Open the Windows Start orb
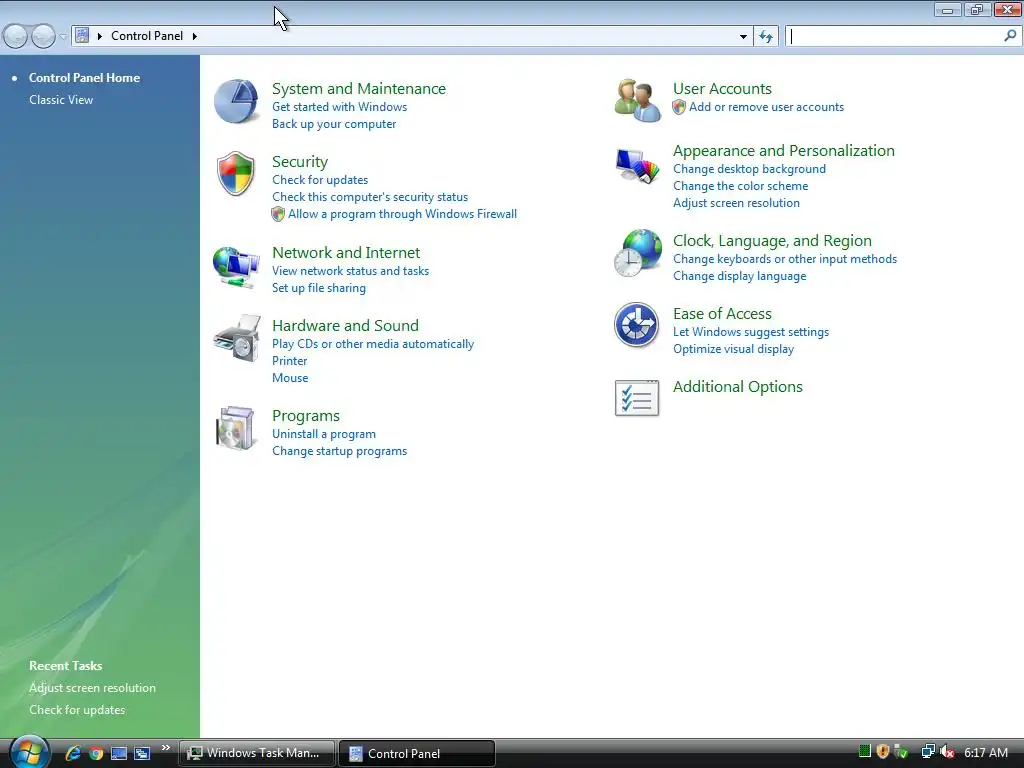Viewport: 1024px width, 768px height. click(29, 752)
